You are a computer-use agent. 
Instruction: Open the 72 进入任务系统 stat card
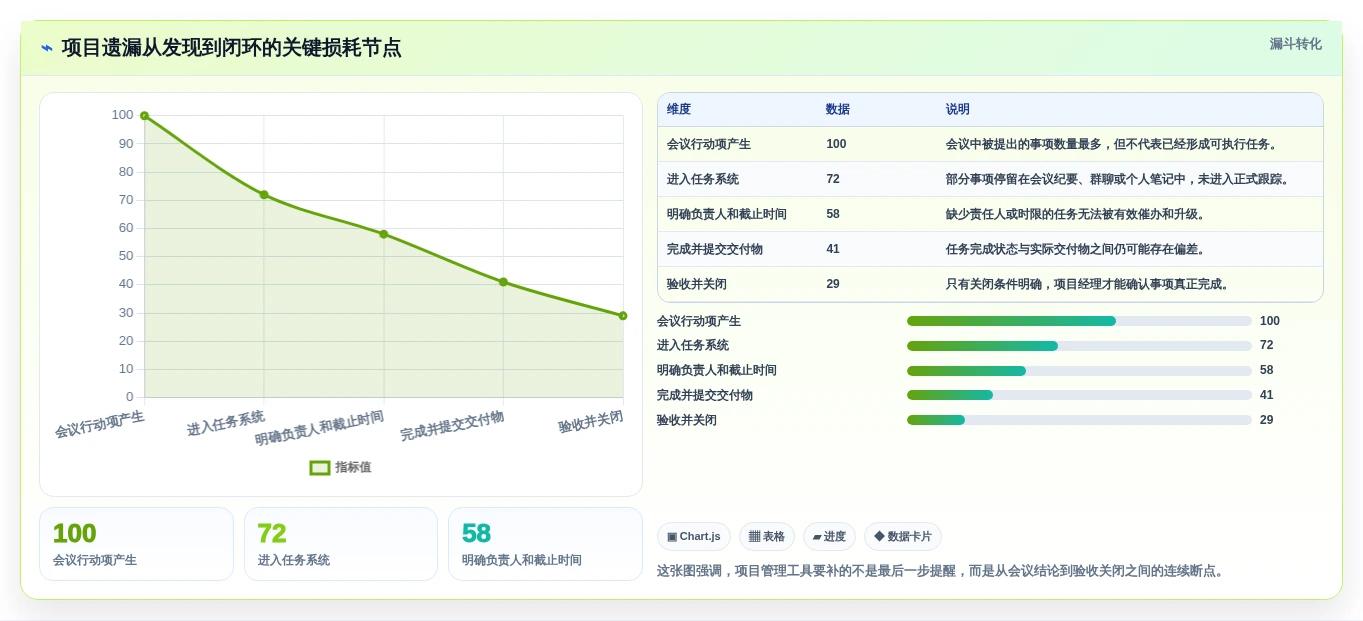pyautogui.click(x=341, y=544)
